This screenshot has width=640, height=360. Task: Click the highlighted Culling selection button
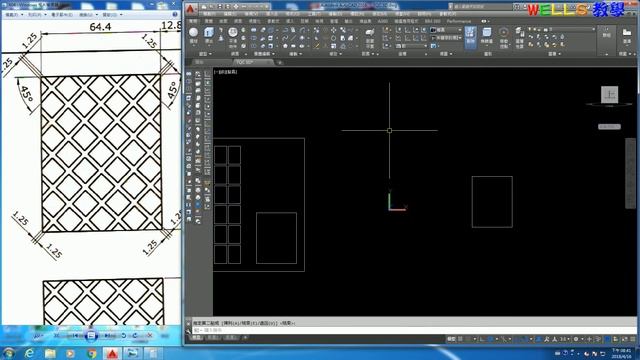pyautogui.click(x=470, y=37)
